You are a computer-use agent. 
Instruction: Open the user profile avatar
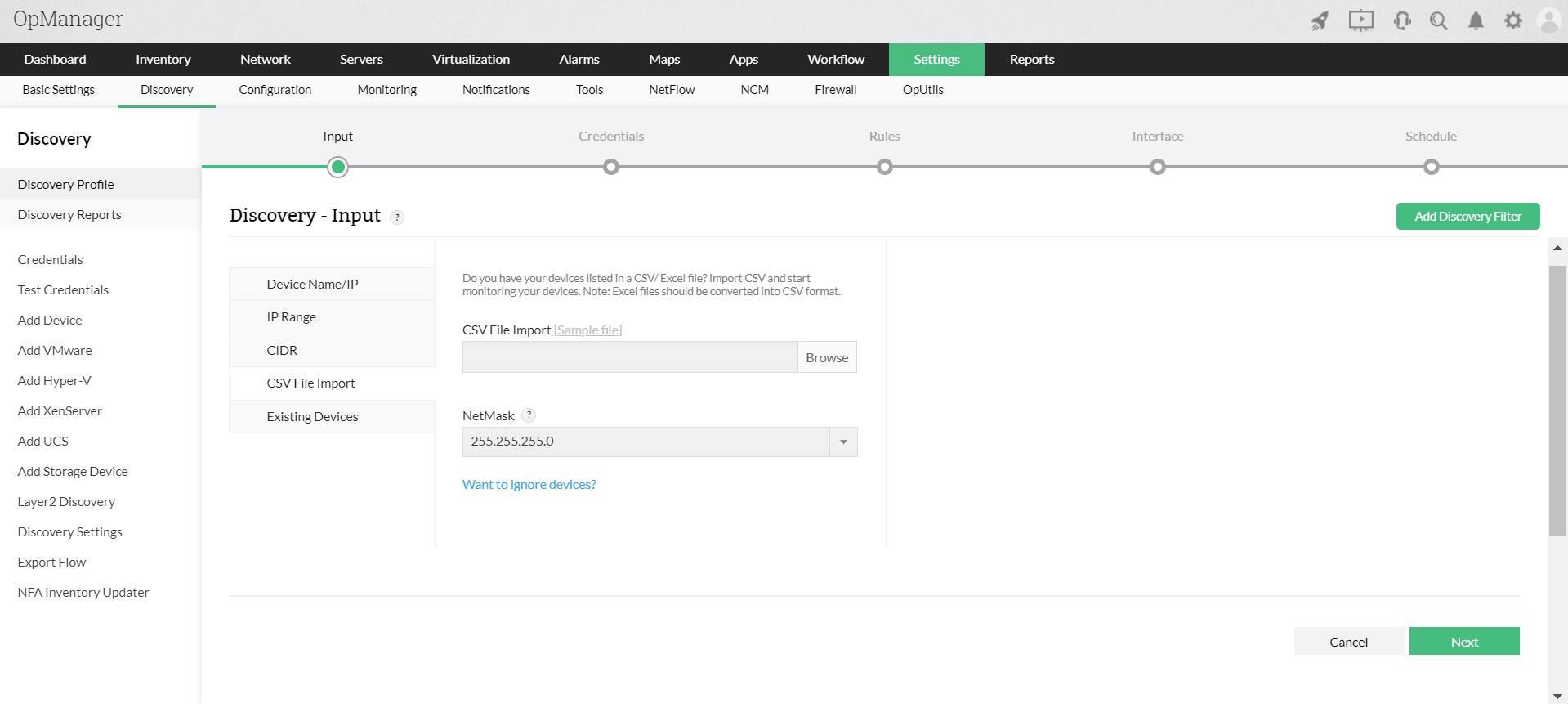click(1549, 20)
